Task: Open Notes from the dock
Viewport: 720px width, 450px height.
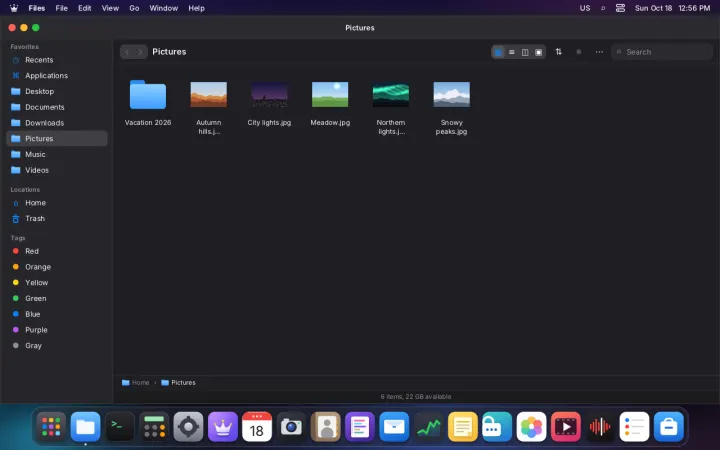Action: 462,427
